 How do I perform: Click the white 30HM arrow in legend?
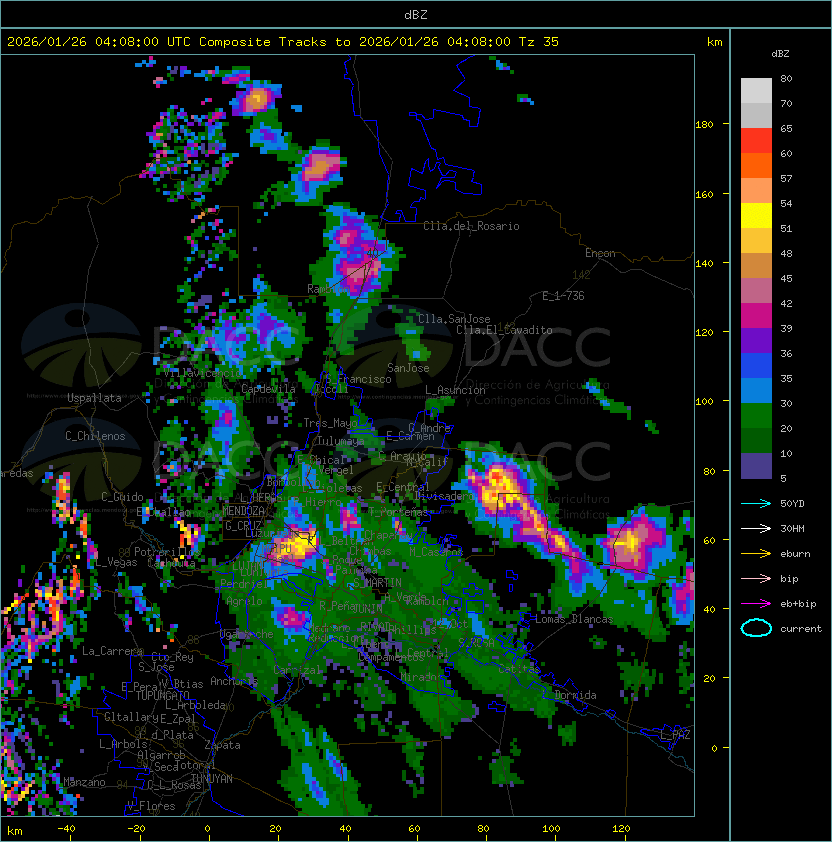point(756,528)
